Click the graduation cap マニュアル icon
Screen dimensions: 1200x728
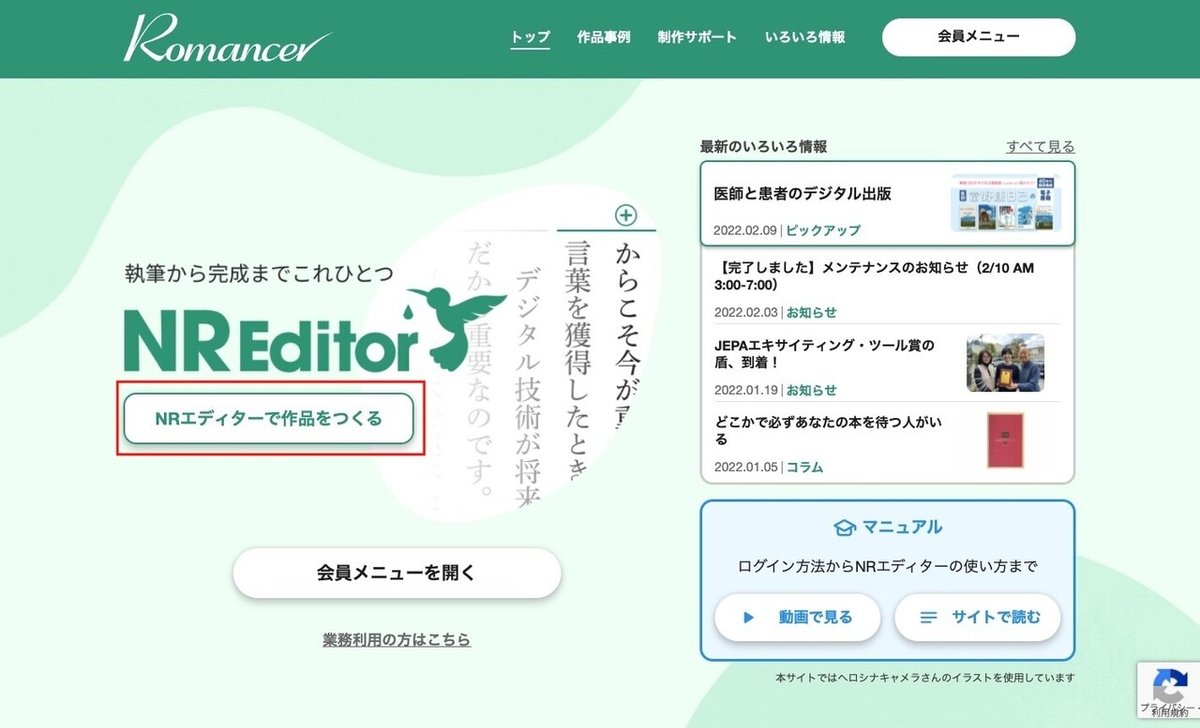click(x=846, y=527)
